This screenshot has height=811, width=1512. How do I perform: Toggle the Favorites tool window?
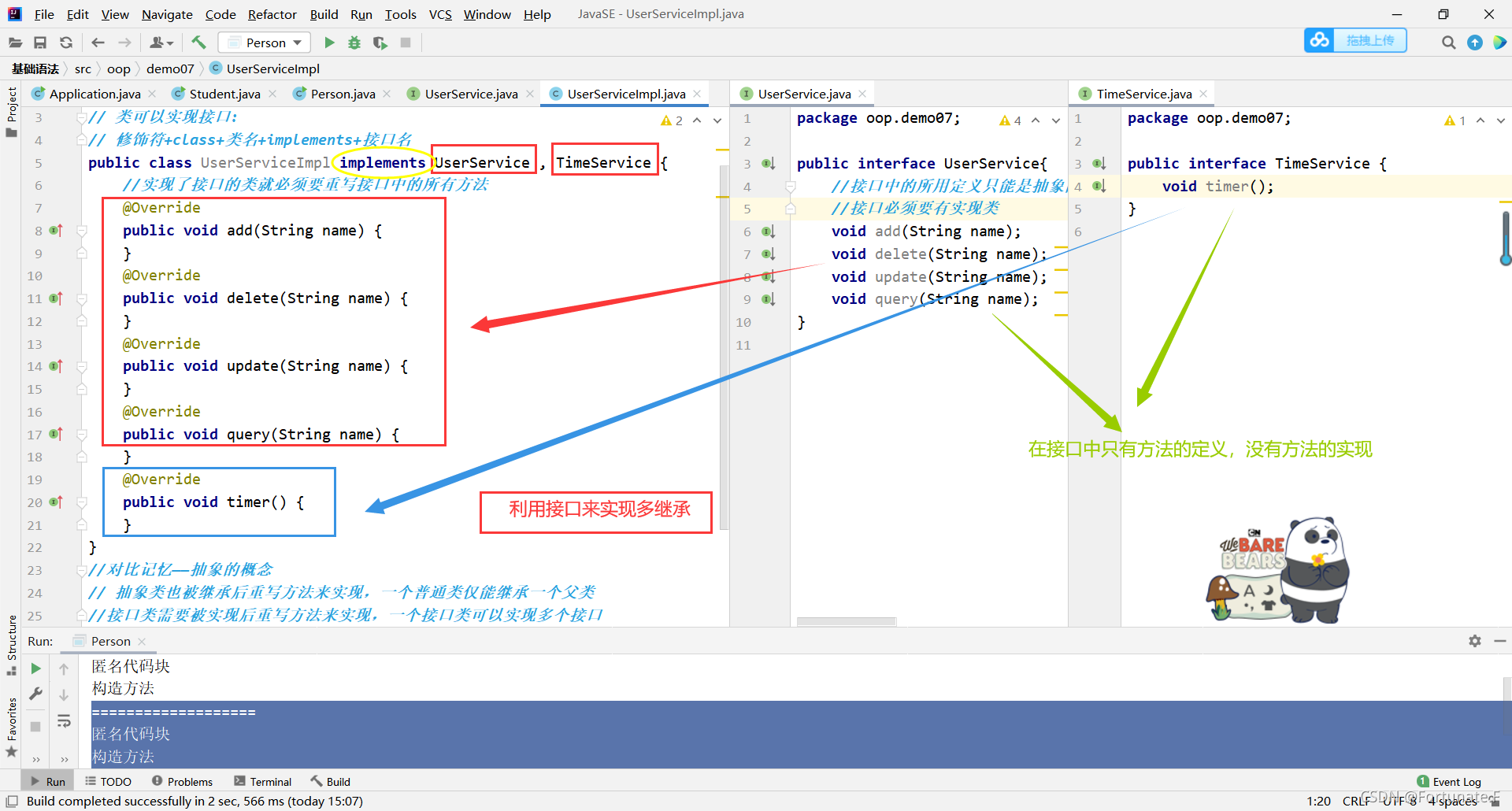(x=11, y=728)
